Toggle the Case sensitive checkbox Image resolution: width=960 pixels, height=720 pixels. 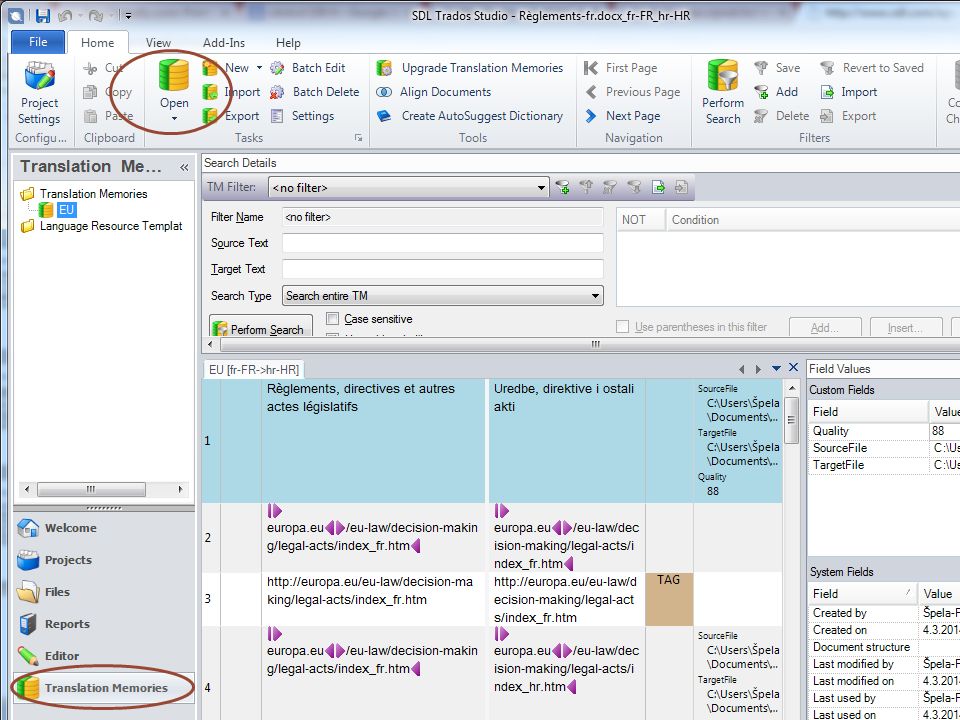point(332,318)
